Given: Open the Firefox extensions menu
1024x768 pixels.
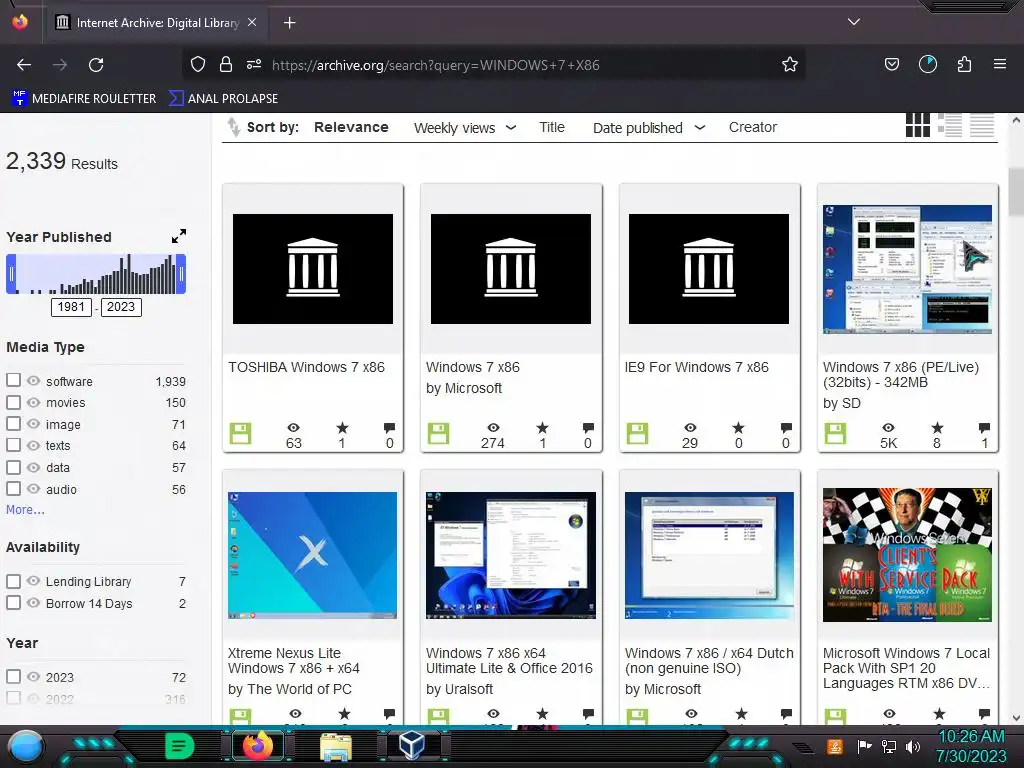Looking at the screenshot, I should point(964,64).
